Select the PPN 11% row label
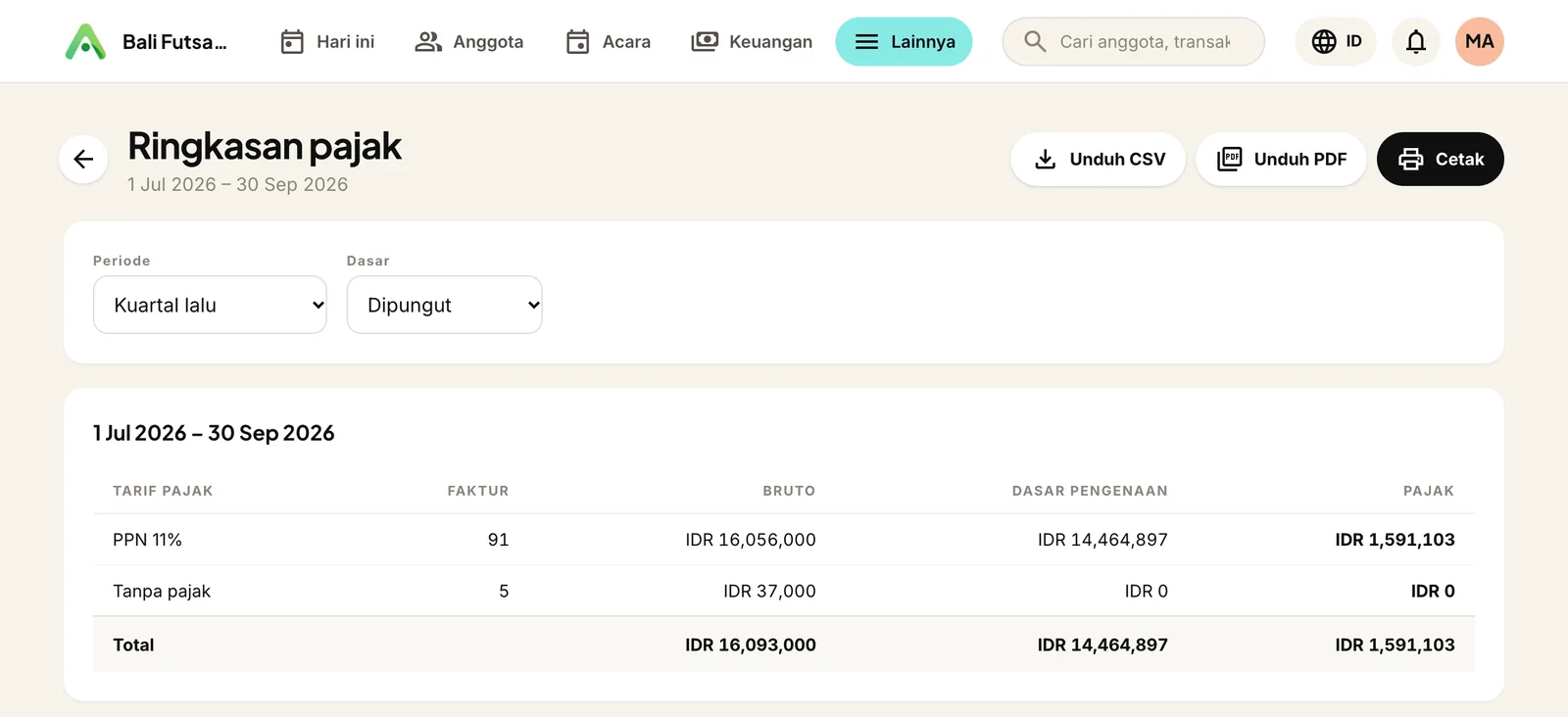1568x717 pixels. tap(147, 540)
